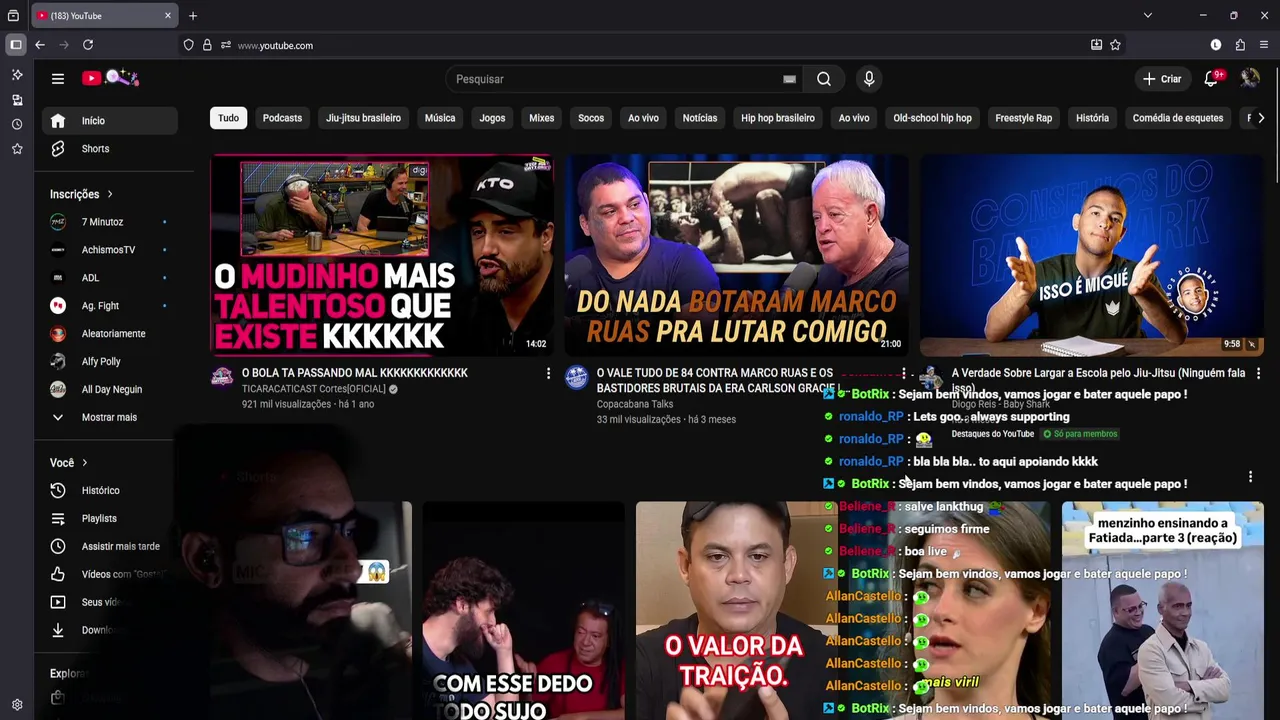Open Copacabana Talks channel avatar

[576, 377]
